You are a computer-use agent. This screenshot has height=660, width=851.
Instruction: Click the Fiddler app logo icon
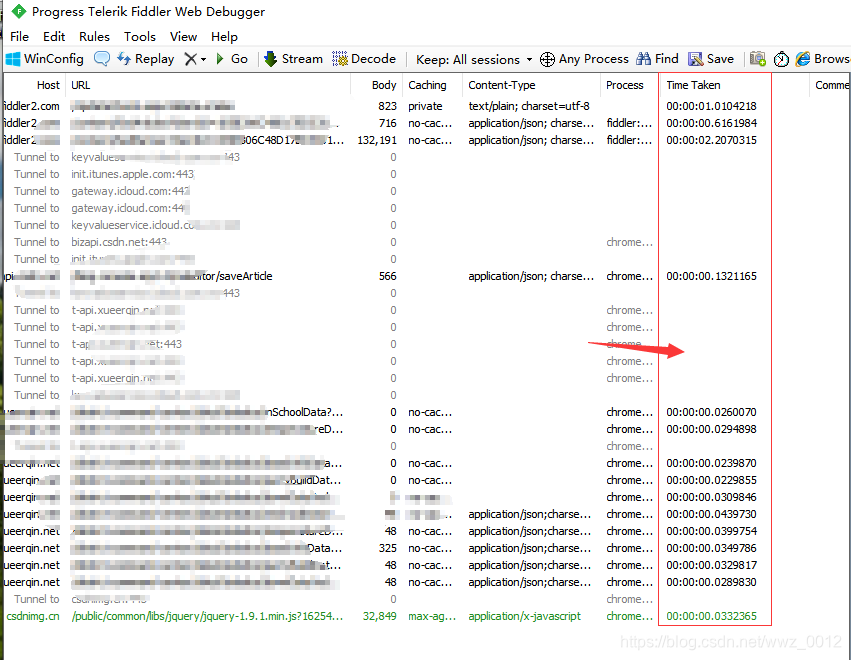point(18,11)
